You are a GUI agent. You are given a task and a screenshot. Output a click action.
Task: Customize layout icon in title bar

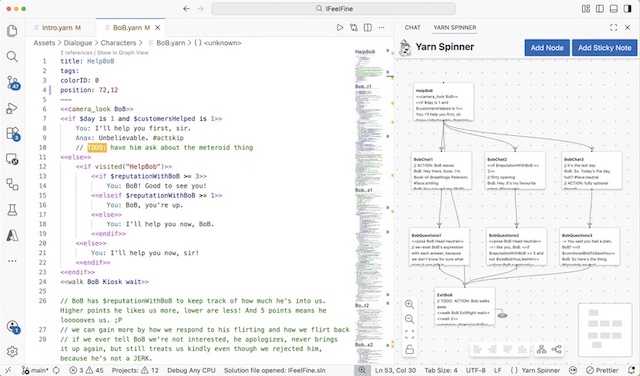click(586, 9)
